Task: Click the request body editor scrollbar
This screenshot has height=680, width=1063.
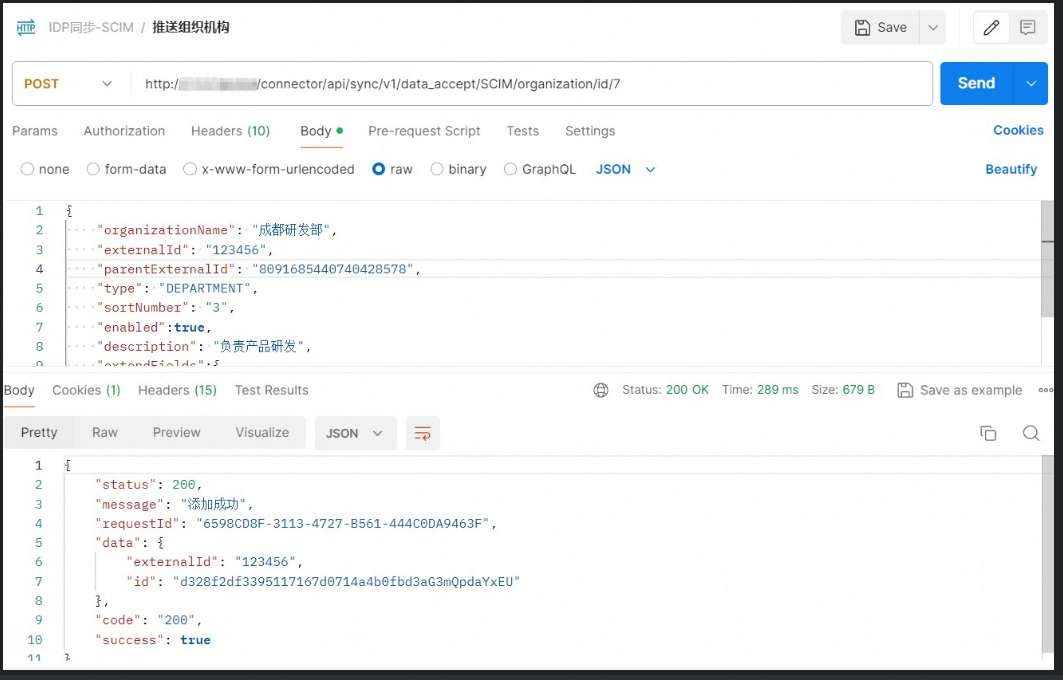Action: (1047, 260)
